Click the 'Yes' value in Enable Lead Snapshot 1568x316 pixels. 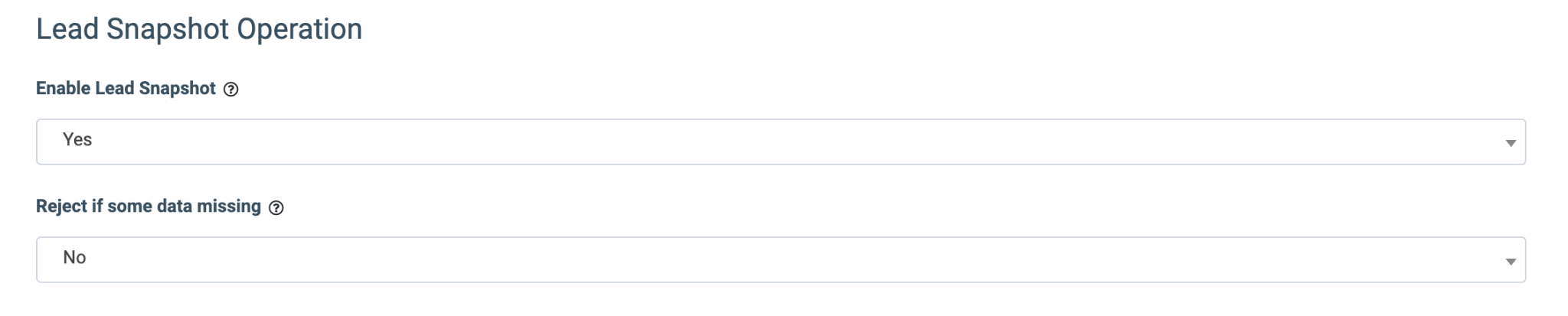click(x=77, y=140)
